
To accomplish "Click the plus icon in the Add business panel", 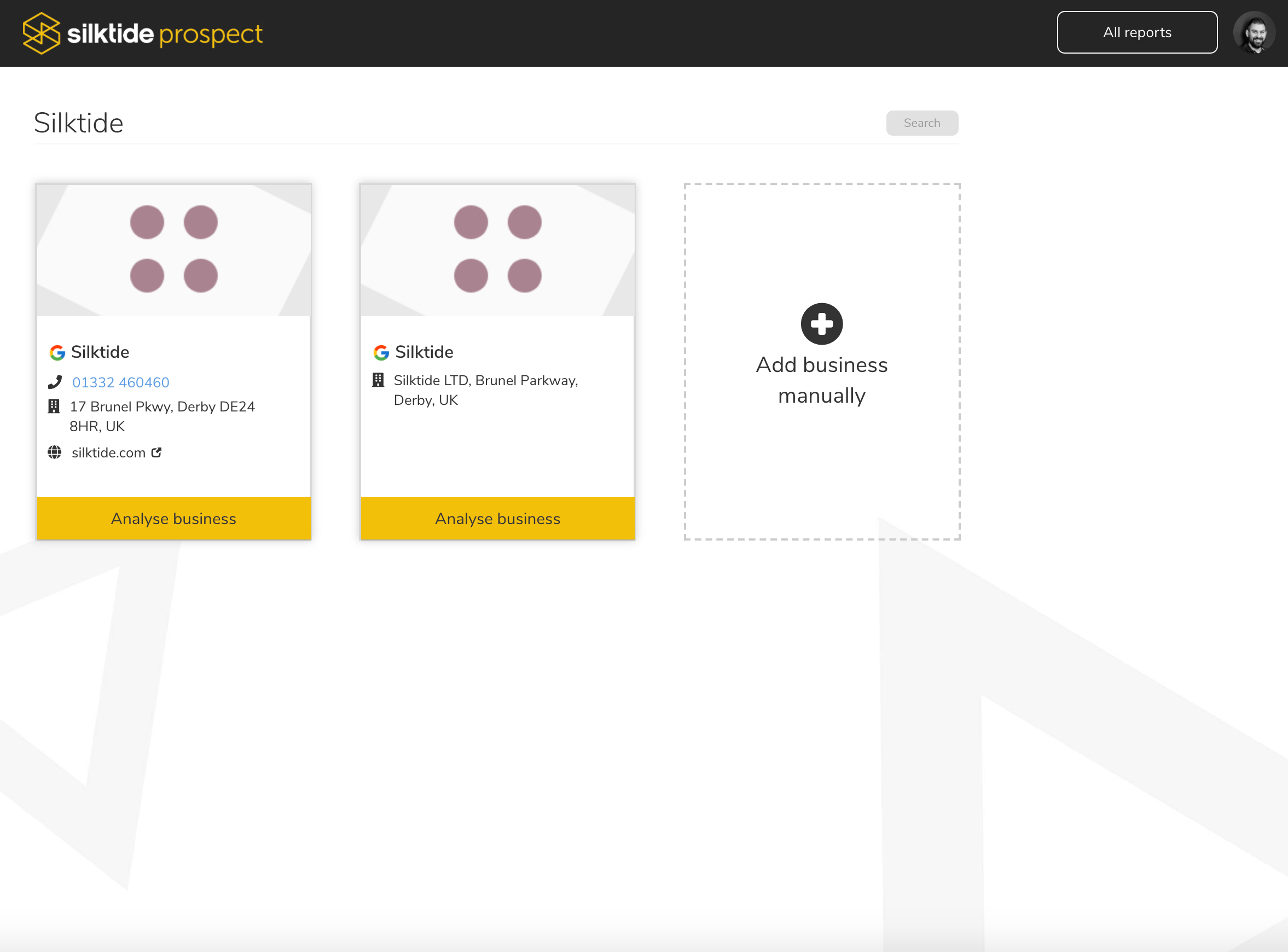I will 821,323.
